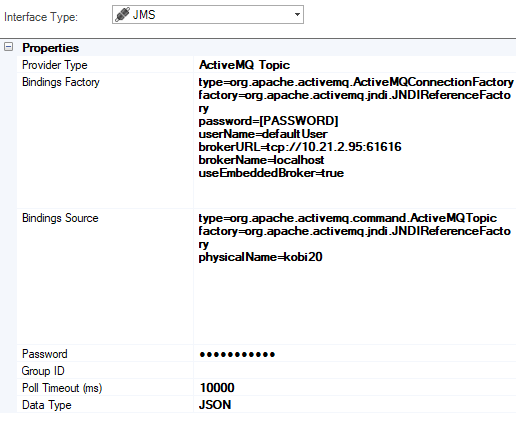
Task: Select the Interface Type JMS combo box
Action: (208, 15)
